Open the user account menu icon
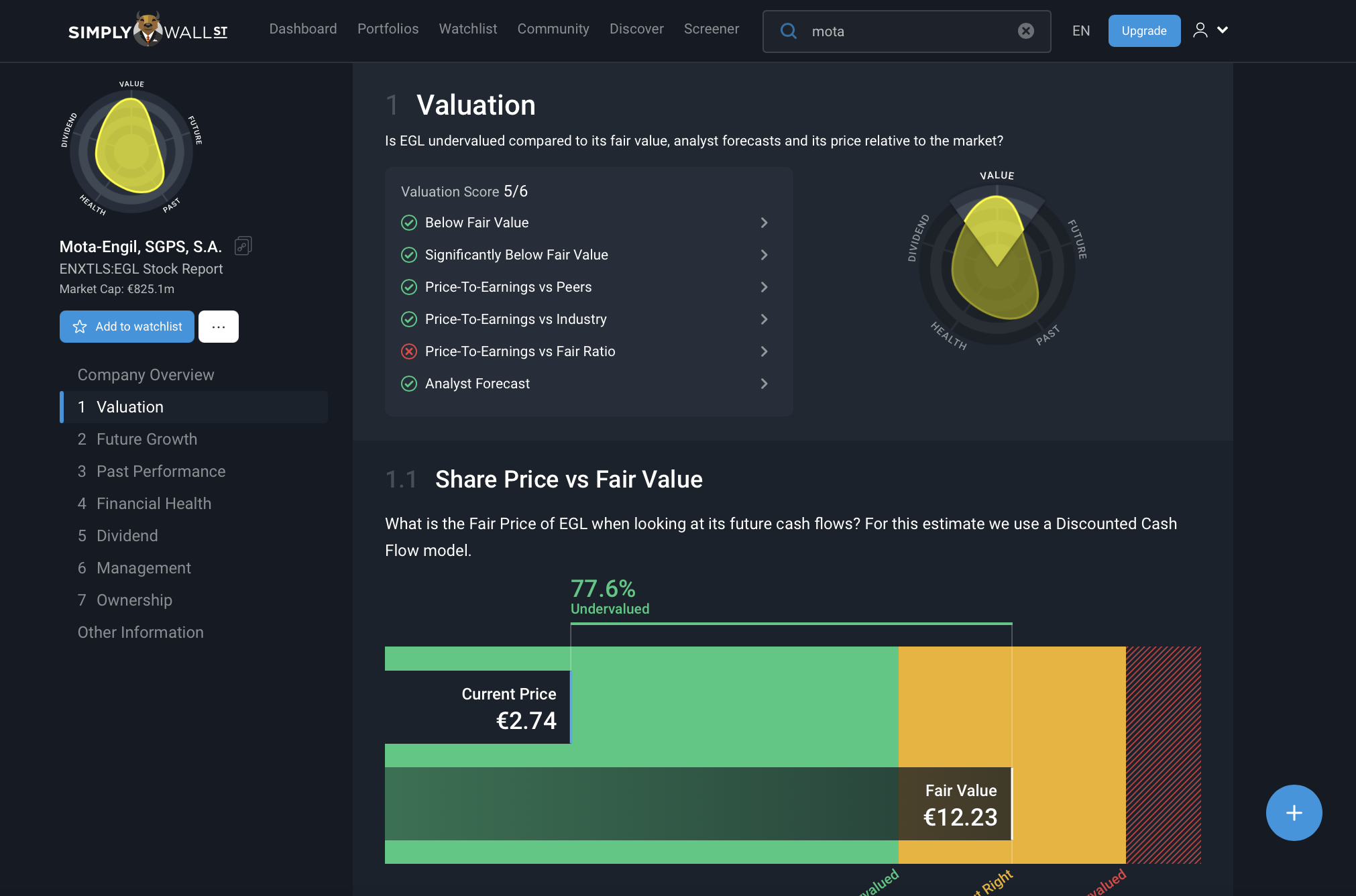 [1200, 30]
